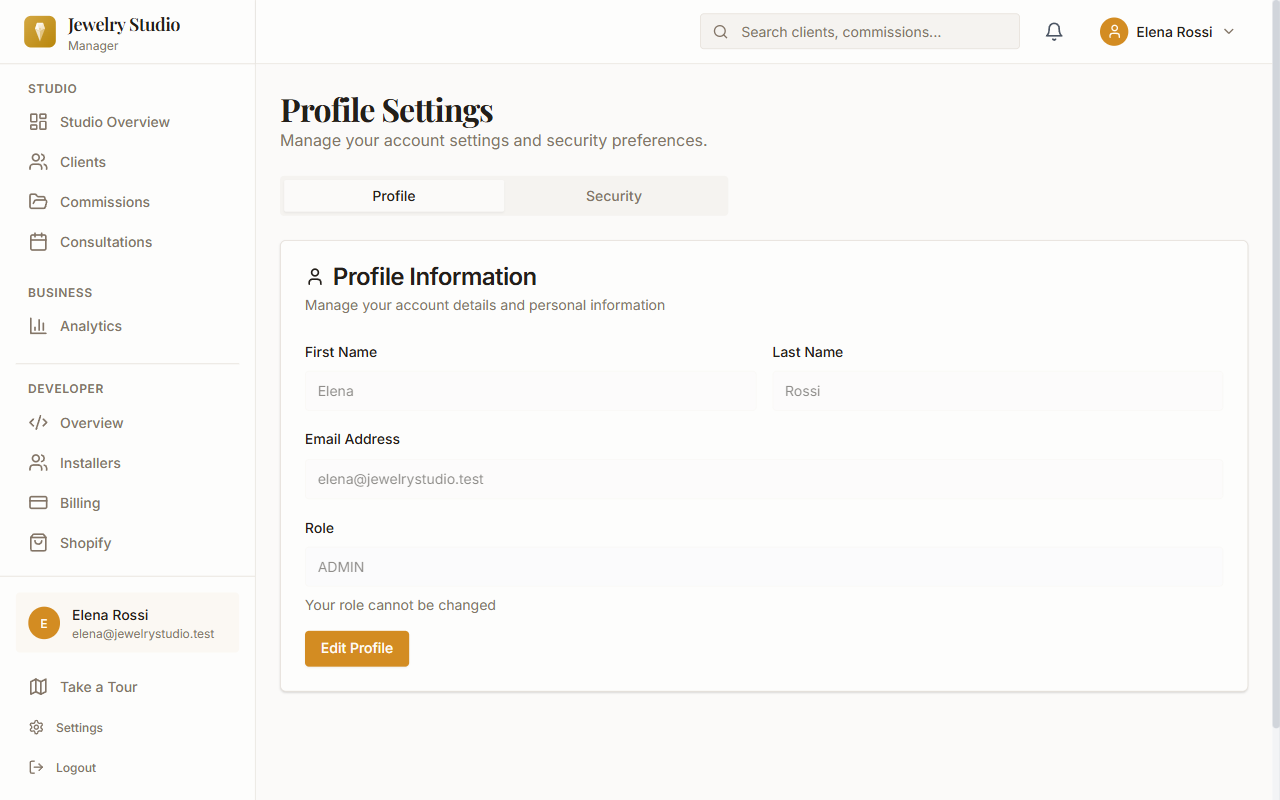Open the Consultations calendar icon

coord(38,242)
